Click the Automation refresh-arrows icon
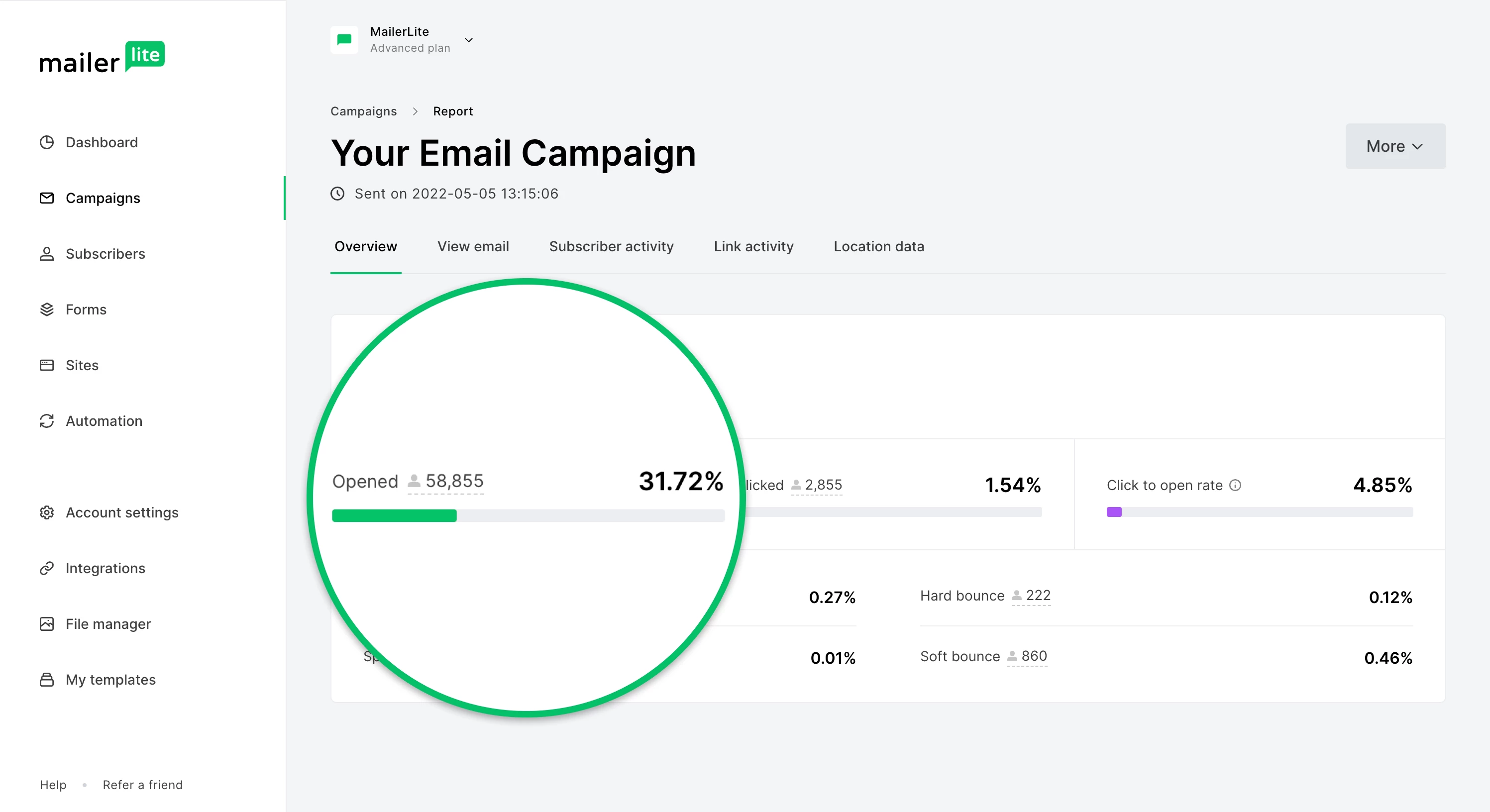 (47, 421)
